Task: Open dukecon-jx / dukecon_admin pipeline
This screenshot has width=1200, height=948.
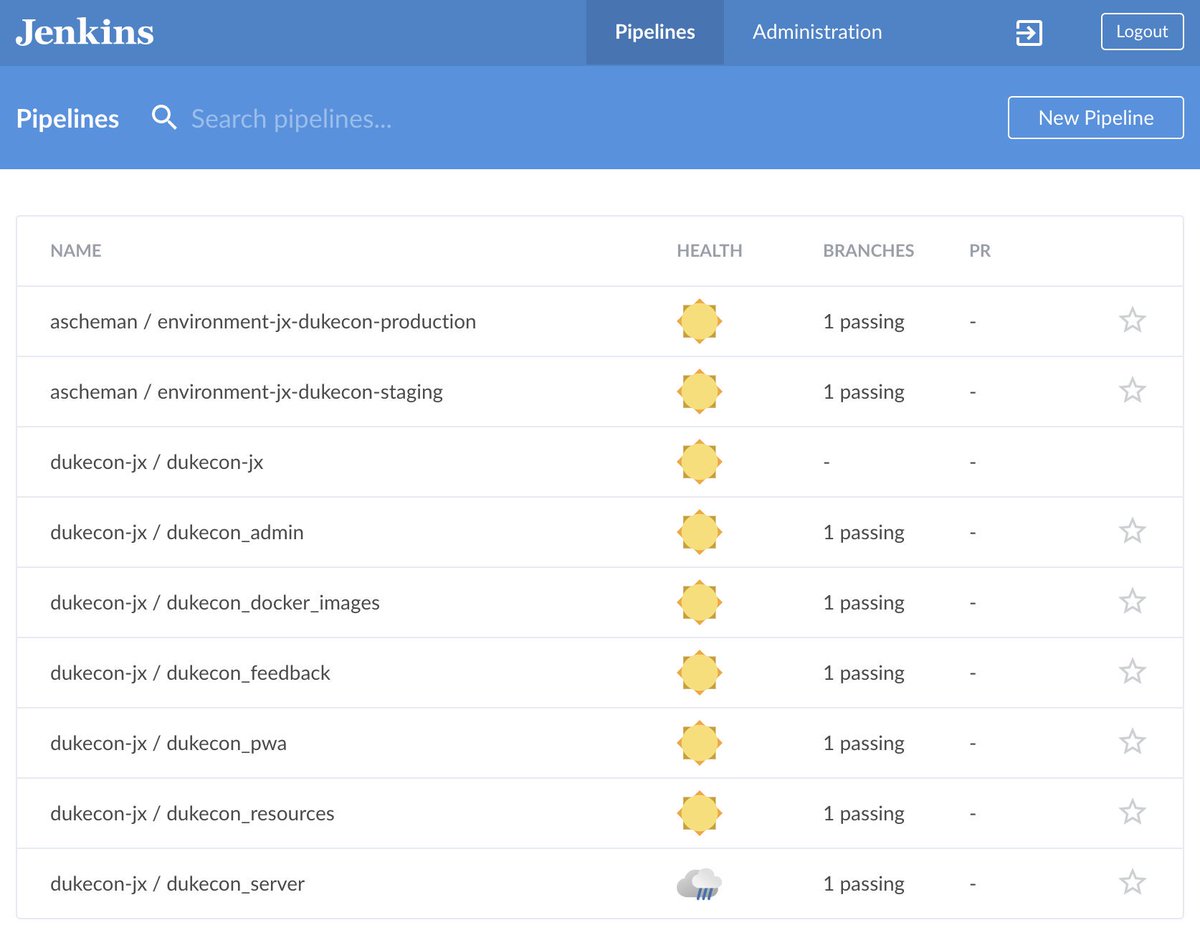Action: [177, 532]
